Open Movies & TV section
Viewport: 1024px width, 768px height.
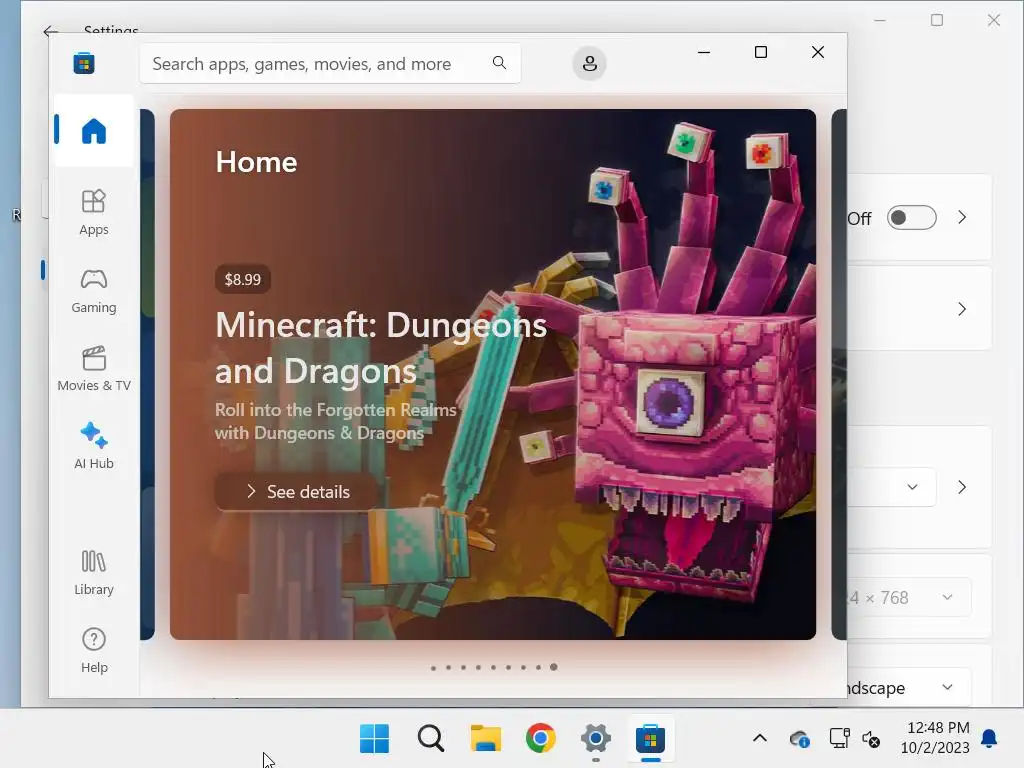[93, 368]
